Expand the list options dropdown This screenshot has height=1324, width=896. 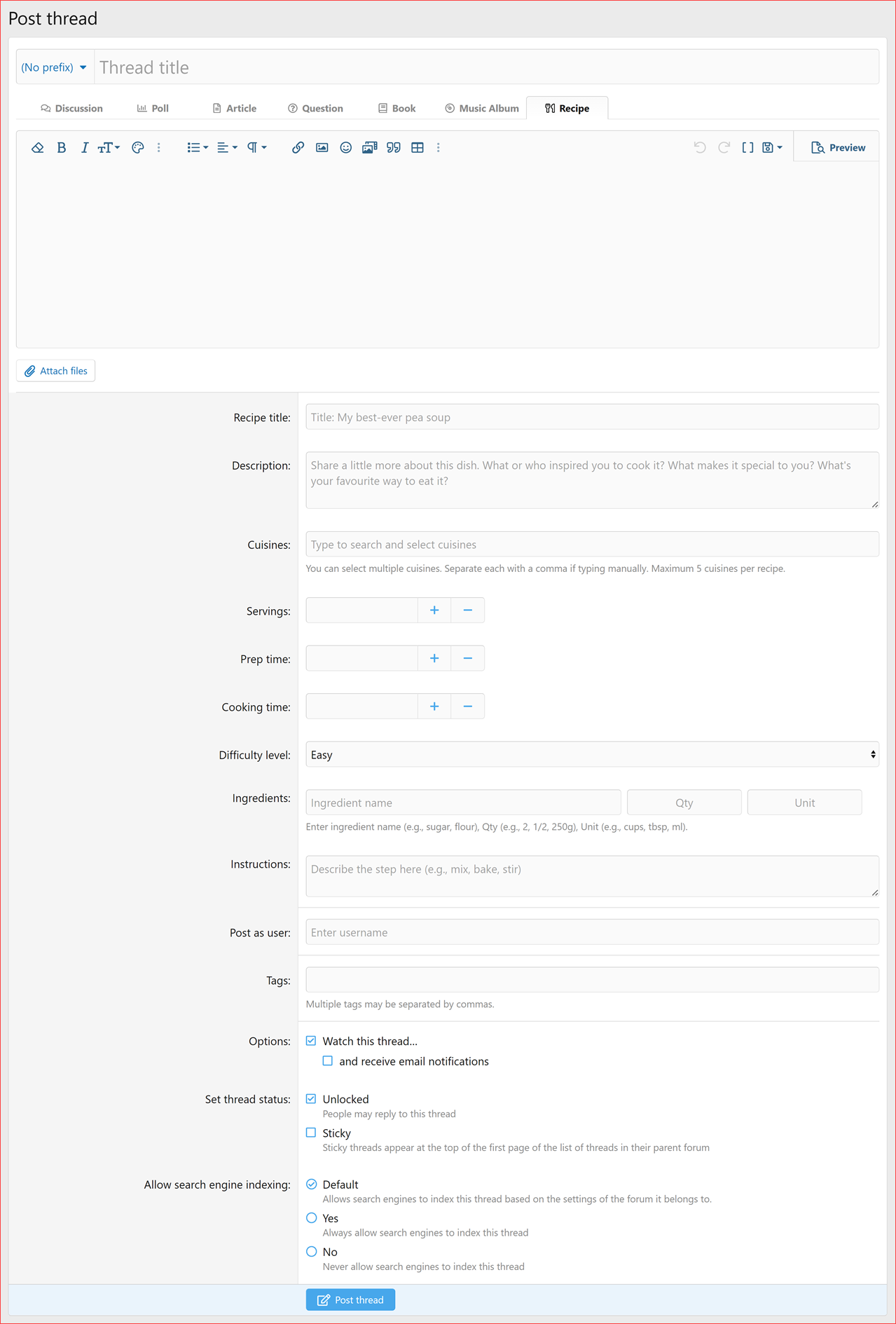click(198, 148)
